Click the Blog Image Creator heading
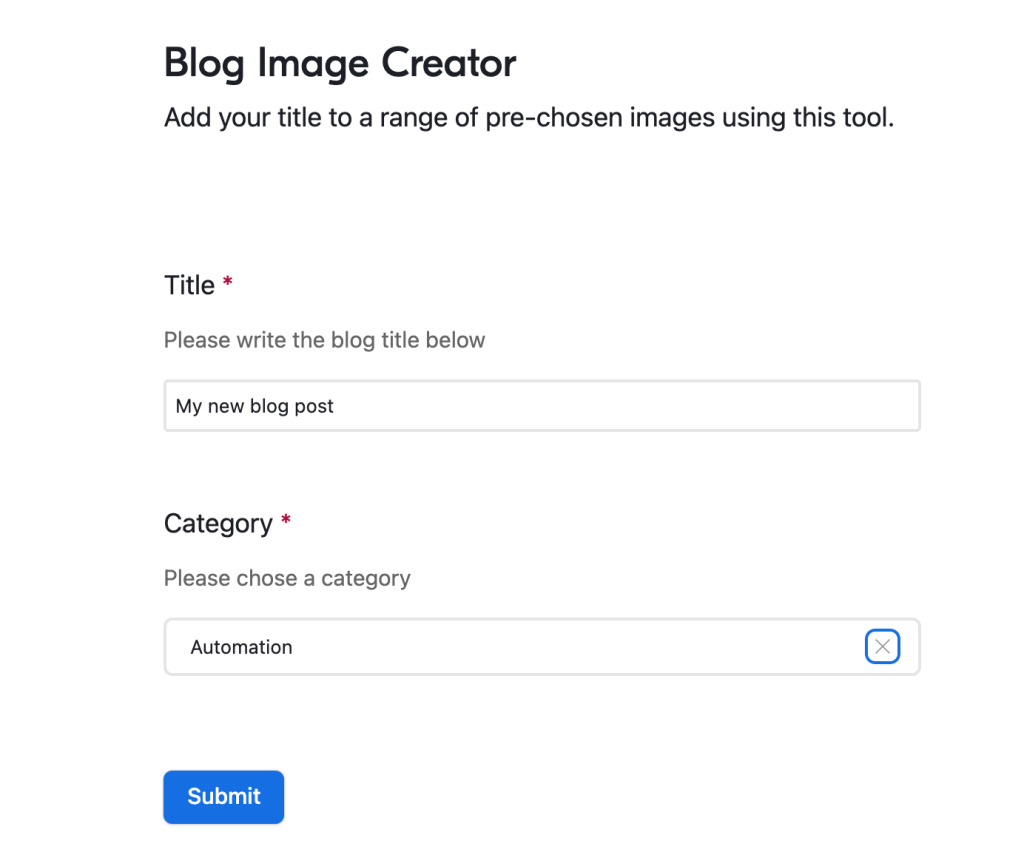 (340, 63)
